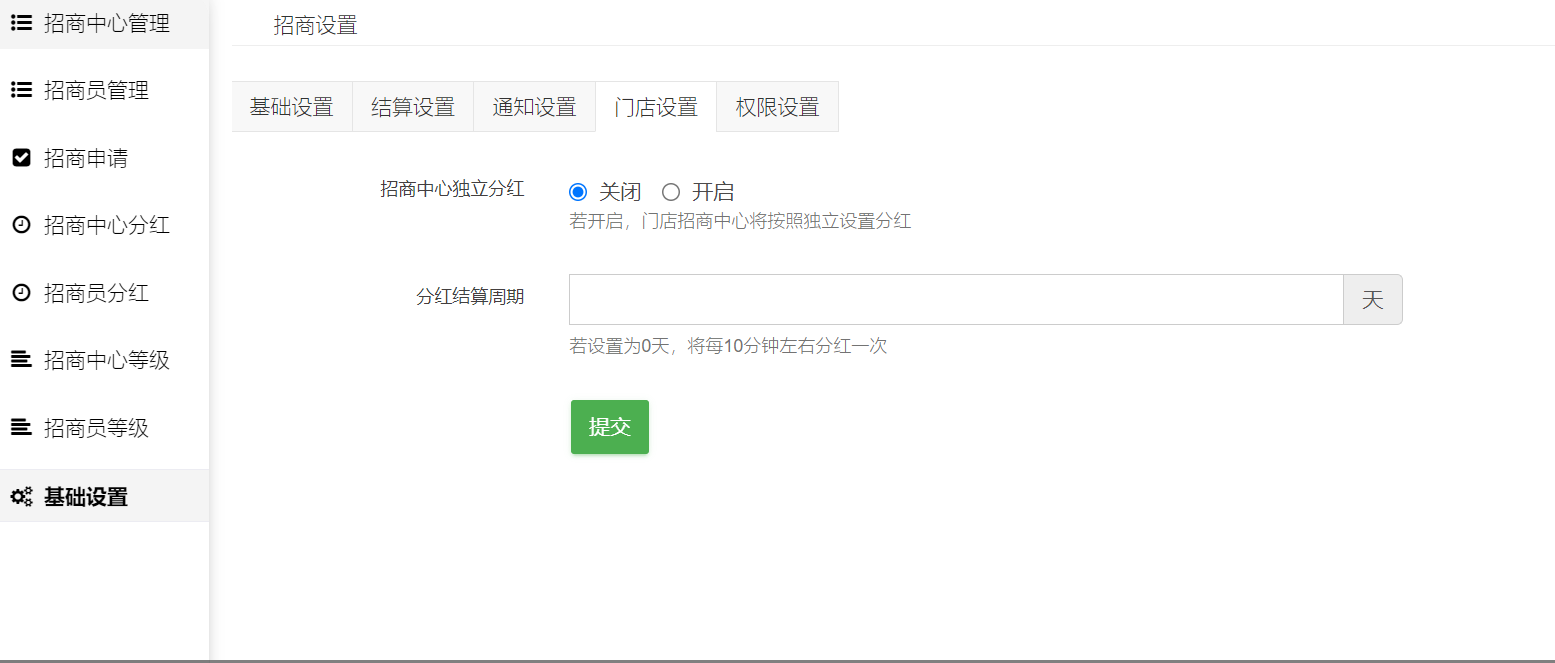
Task: Click the clock icon beside 招商员分红
Action: coord(21,293)
